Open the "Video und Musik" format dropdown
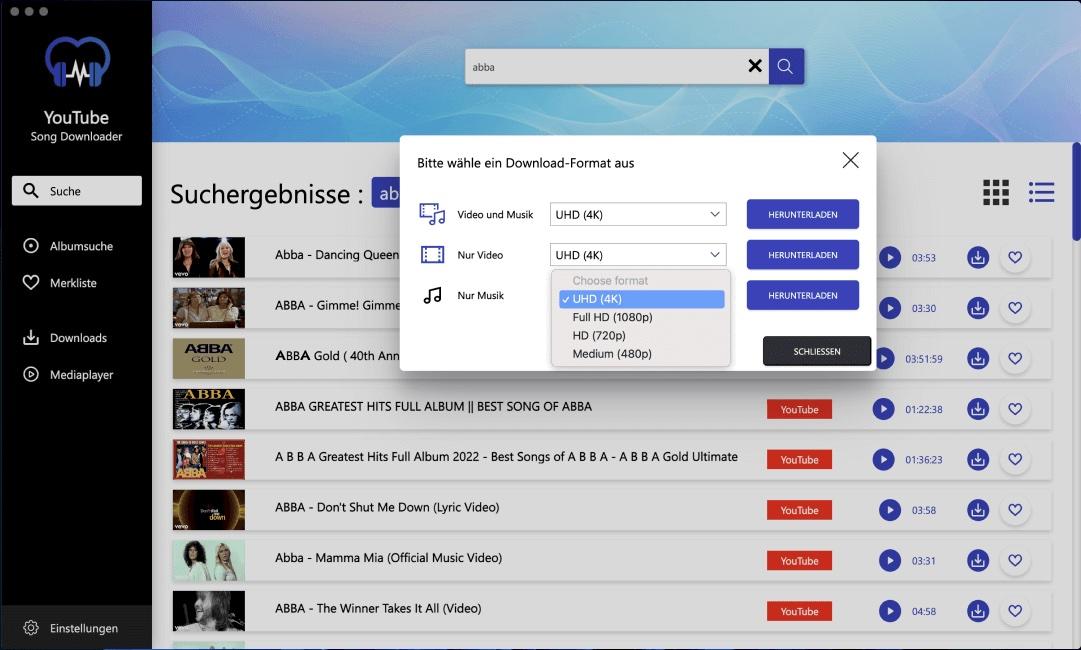This screenshot has height=650, width=1081. pos(637,213)
